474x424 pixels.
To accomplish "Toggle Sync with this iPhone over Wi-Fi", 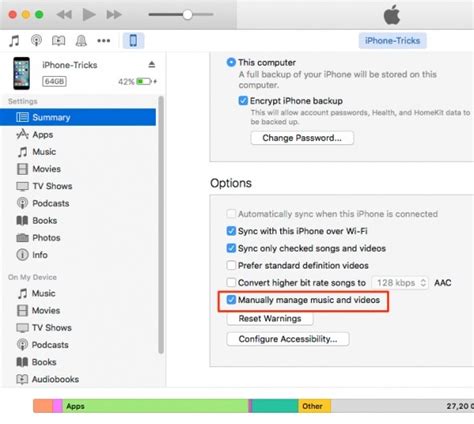I will 231,231.
